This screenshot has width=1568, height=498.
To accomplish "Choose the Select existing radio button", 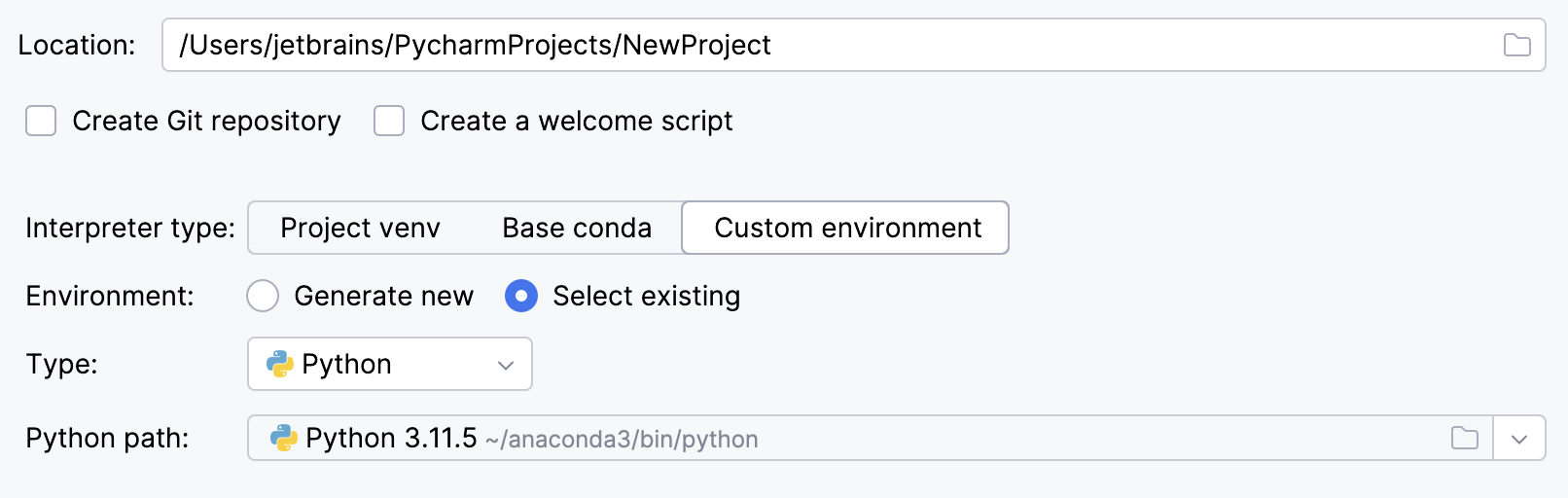I will point(521,296).
